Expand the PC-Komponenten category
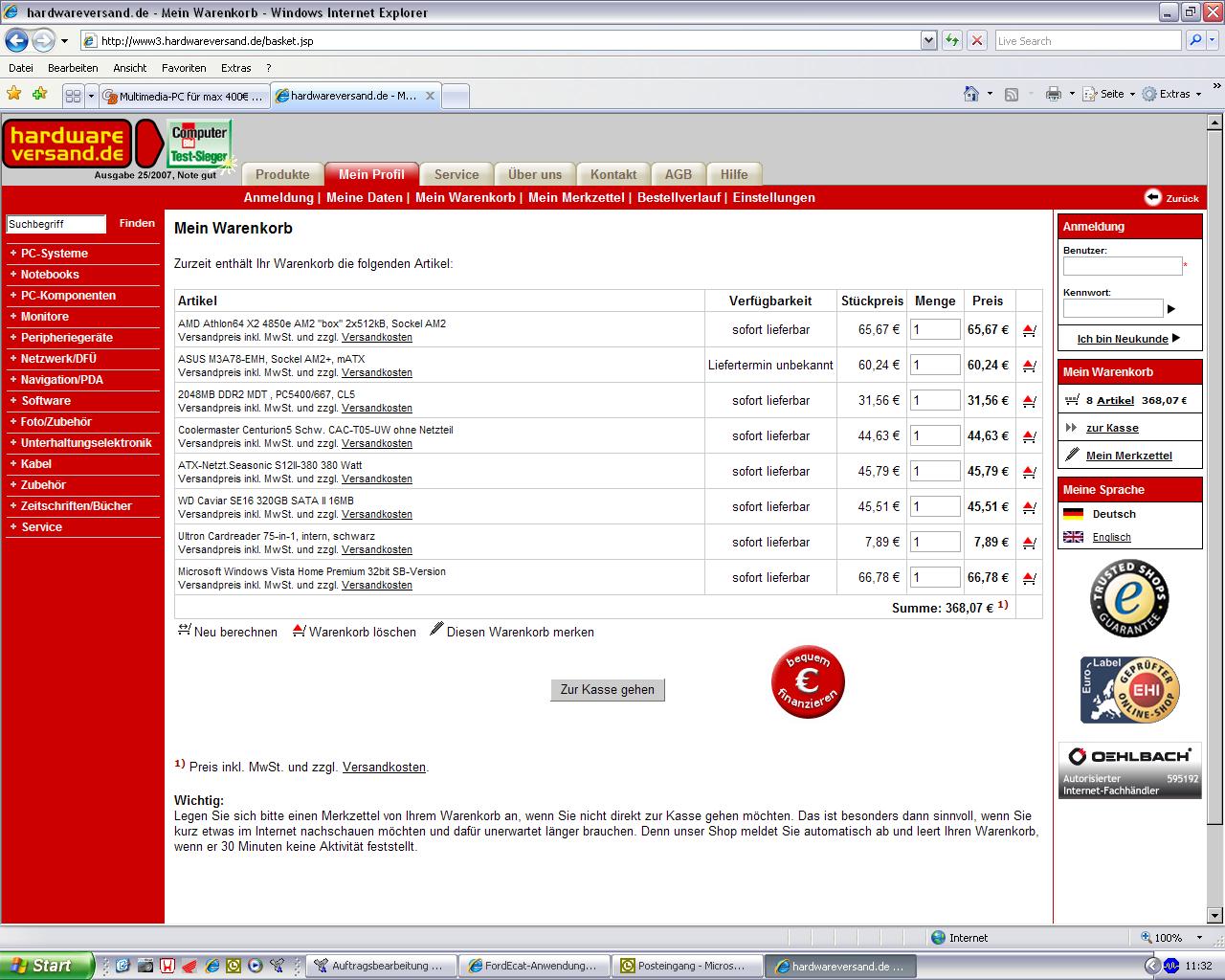 [x=68, y=296]
